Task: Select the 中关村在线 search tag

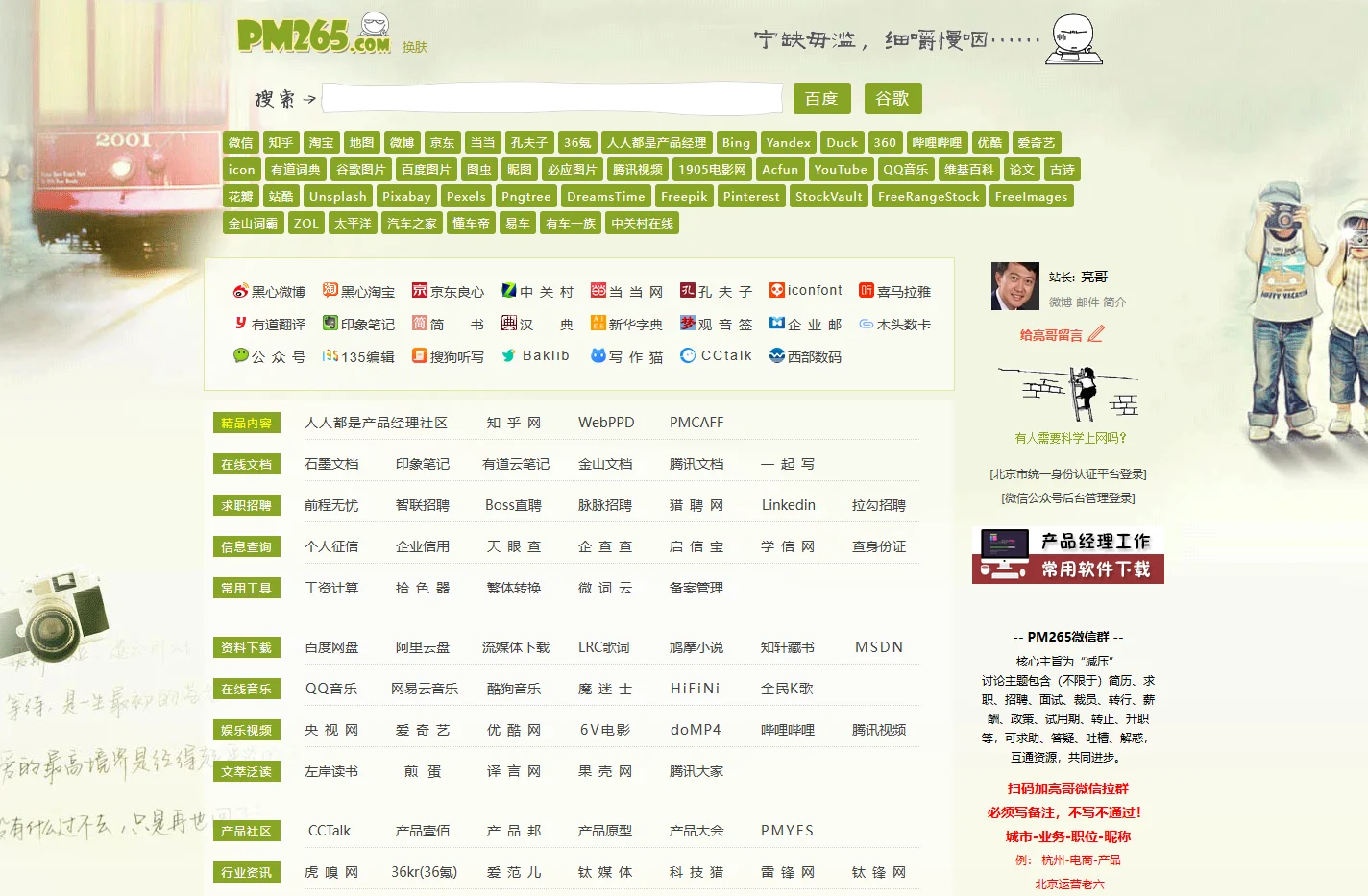Action: [x=643, y=223]
